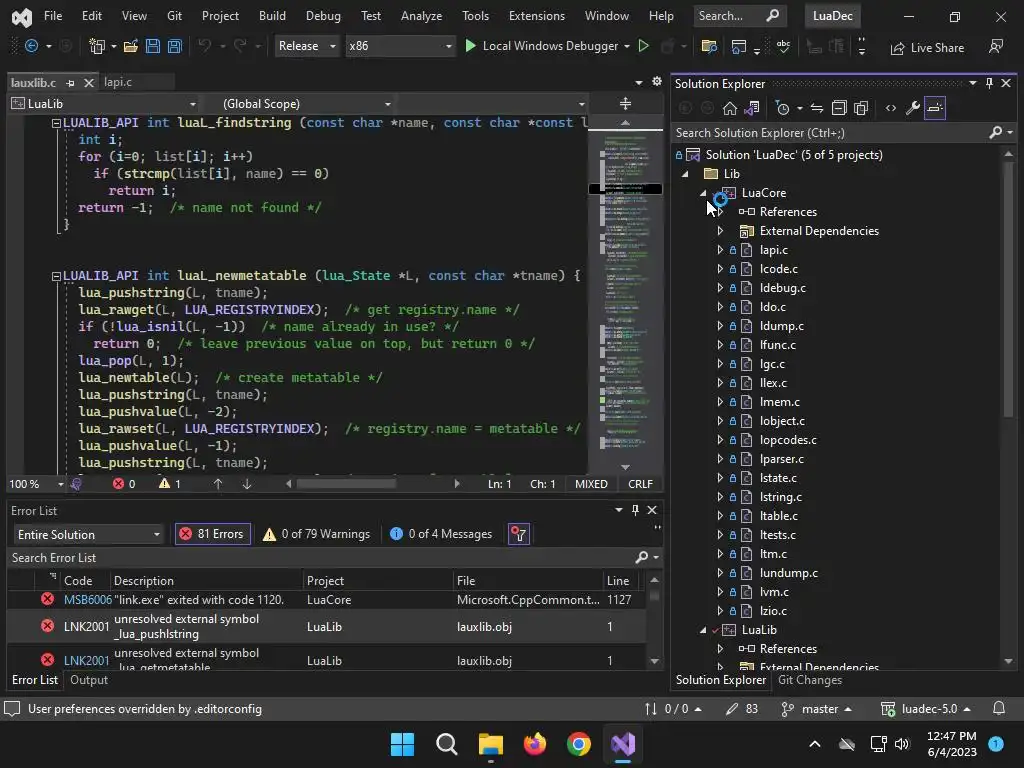Click the code cleanup brush icon in editor status
Image resolution: width=1024 pixels, height=768 pixels.
[76, 484]
